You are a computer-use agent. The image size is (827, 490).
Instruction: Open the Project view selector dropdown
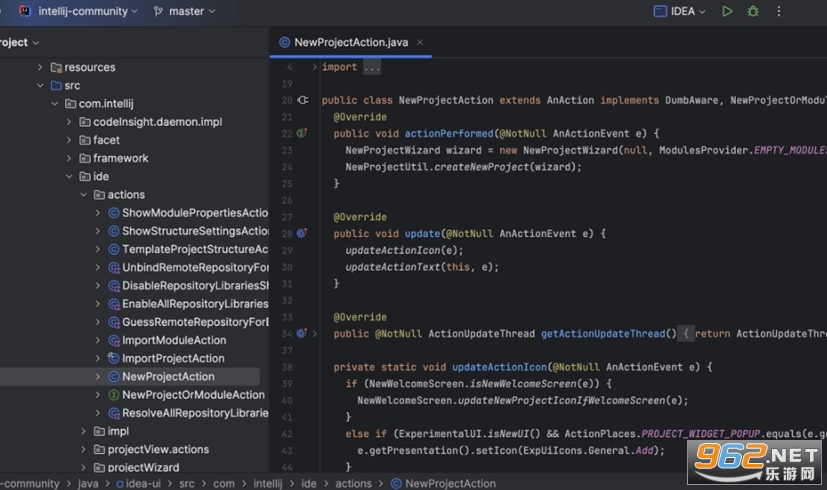[x=20, y=42]
